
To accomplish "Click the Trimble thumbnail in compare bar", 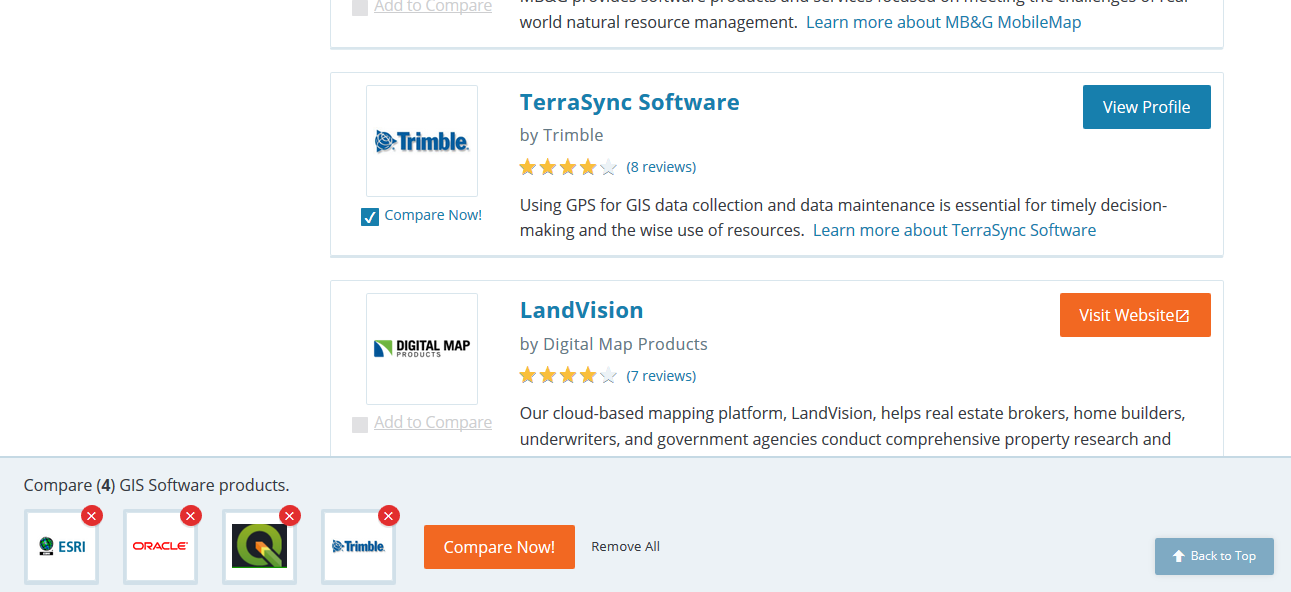I will [x=358, y=547].
